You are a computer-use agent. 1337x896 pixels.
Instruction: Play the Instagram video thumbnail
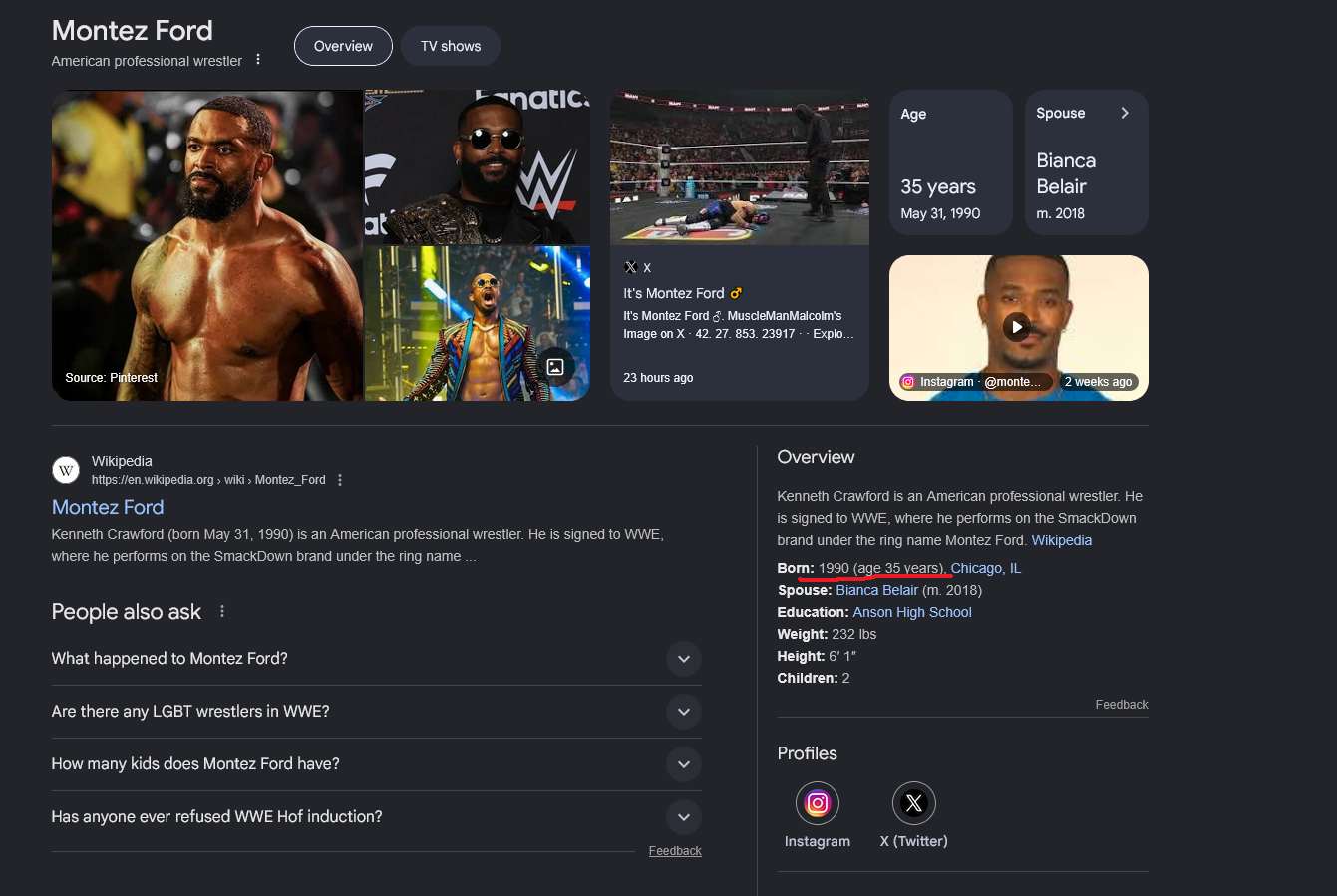click(x=1017, y=327)
